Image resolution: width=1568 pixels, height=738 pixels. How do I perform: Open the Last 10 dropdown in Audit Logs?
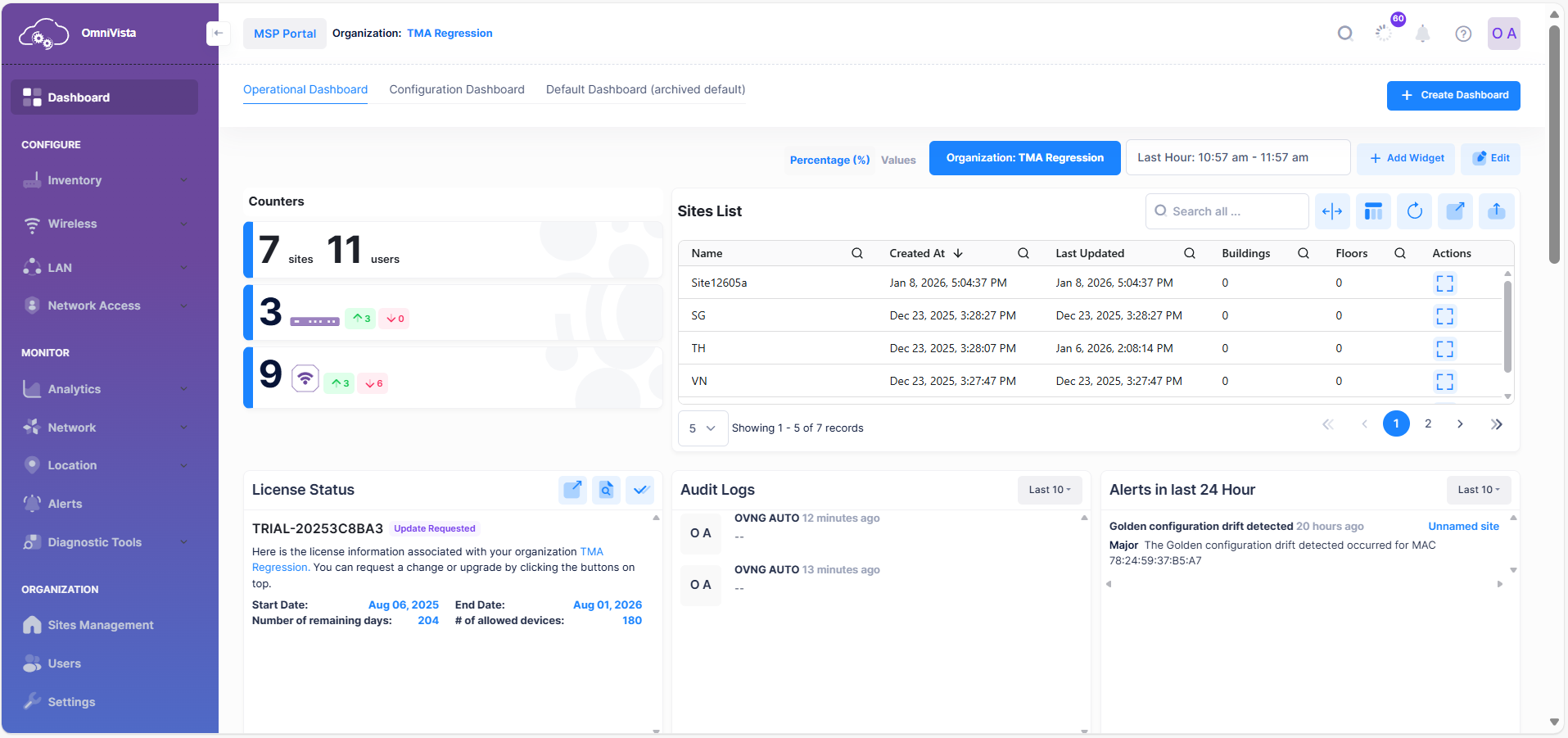pyautogui.click(x=1049, y=490)
